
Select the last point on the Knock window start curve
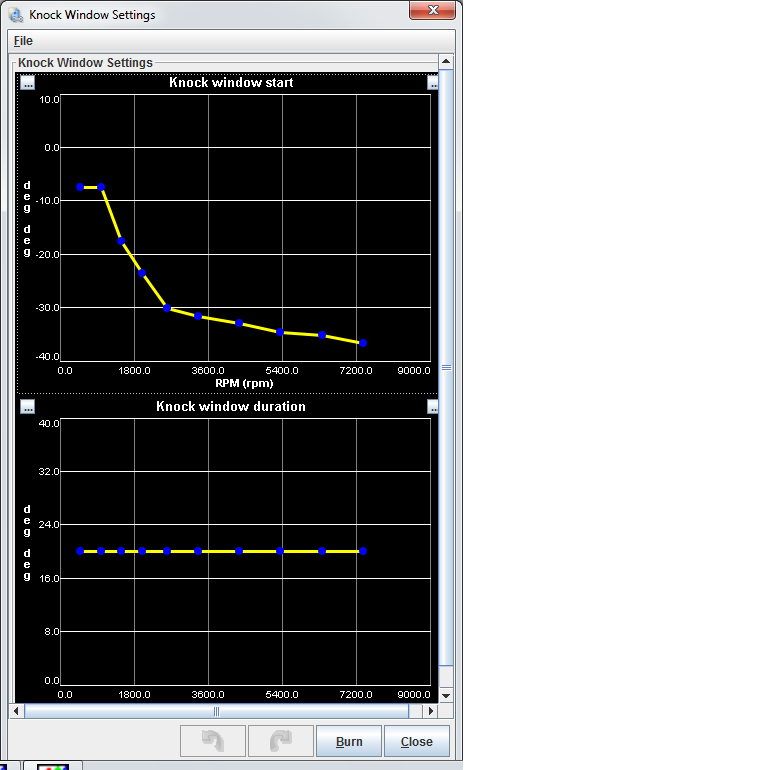point(363,343)
